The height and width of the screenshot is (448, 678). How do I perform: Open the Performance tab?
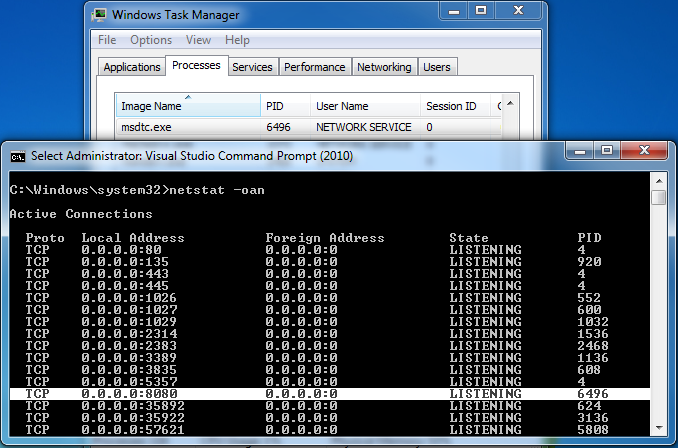[314, 67]
